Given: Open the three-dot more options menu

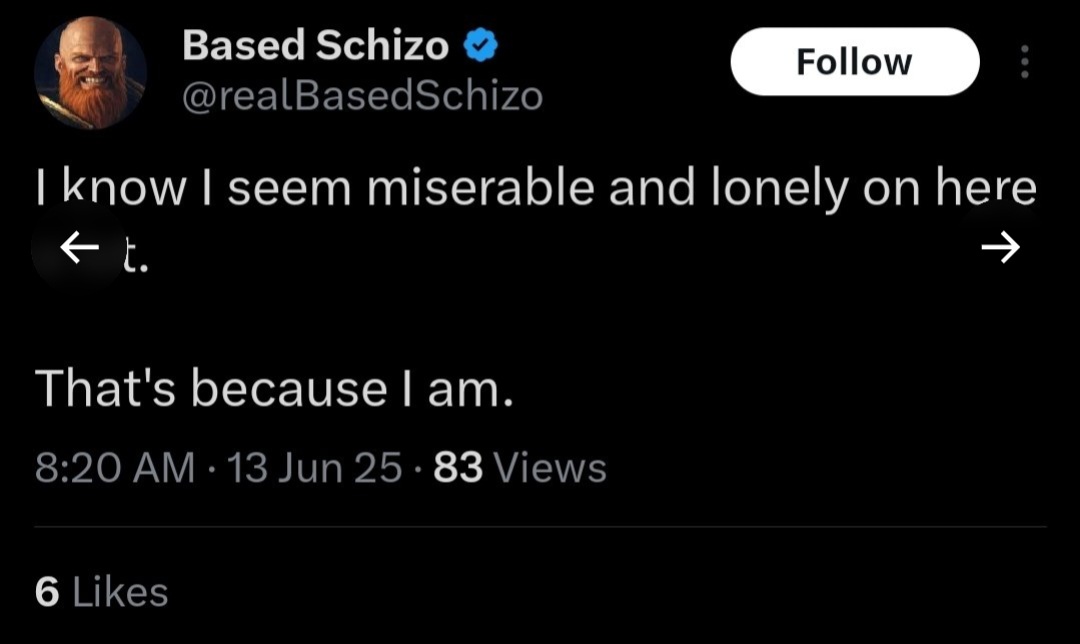Looking at the screenshot, I should click(1023, 63).
